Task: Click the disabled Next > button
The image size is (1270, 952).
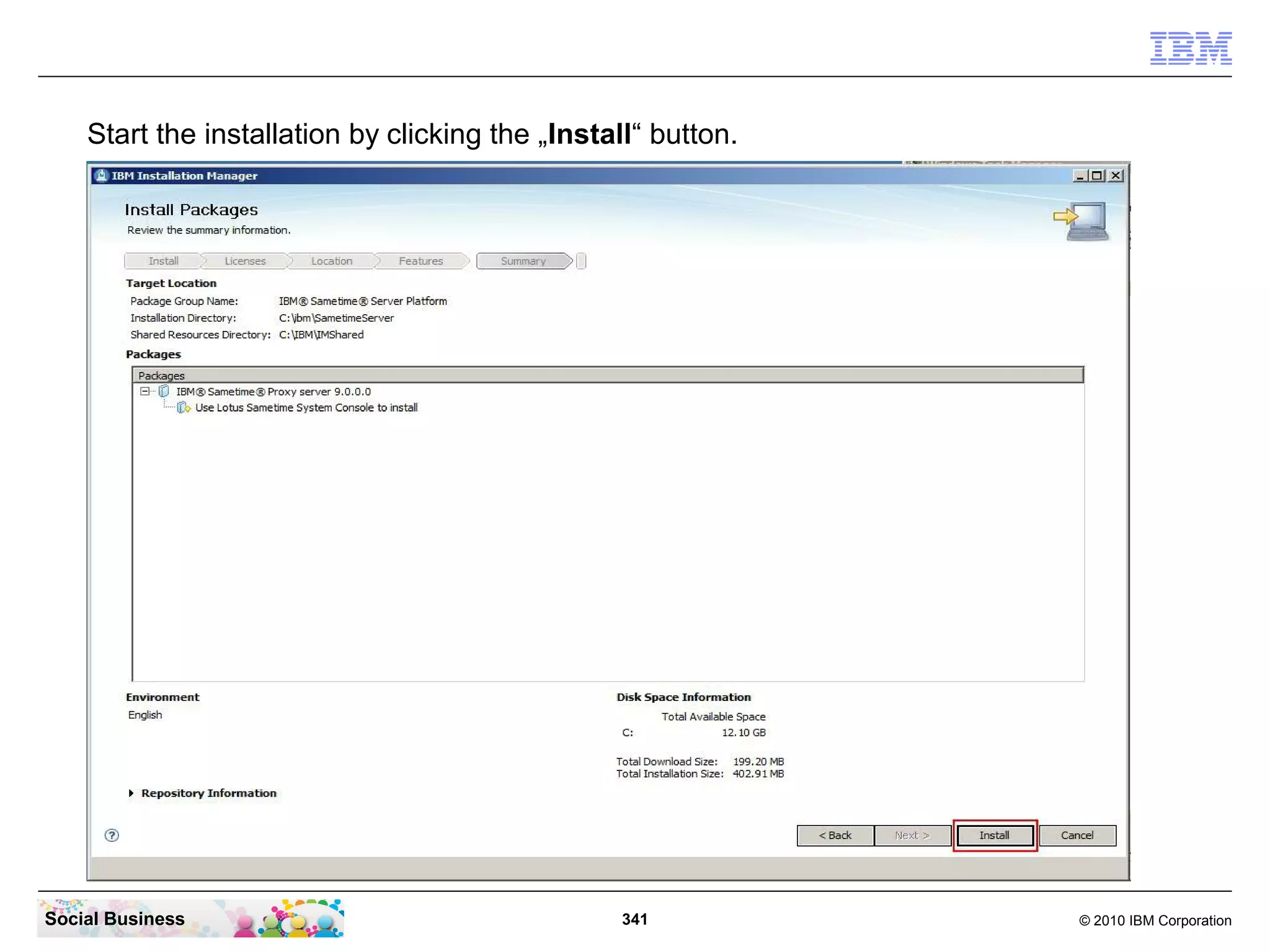Action: [x=912, y=835]
